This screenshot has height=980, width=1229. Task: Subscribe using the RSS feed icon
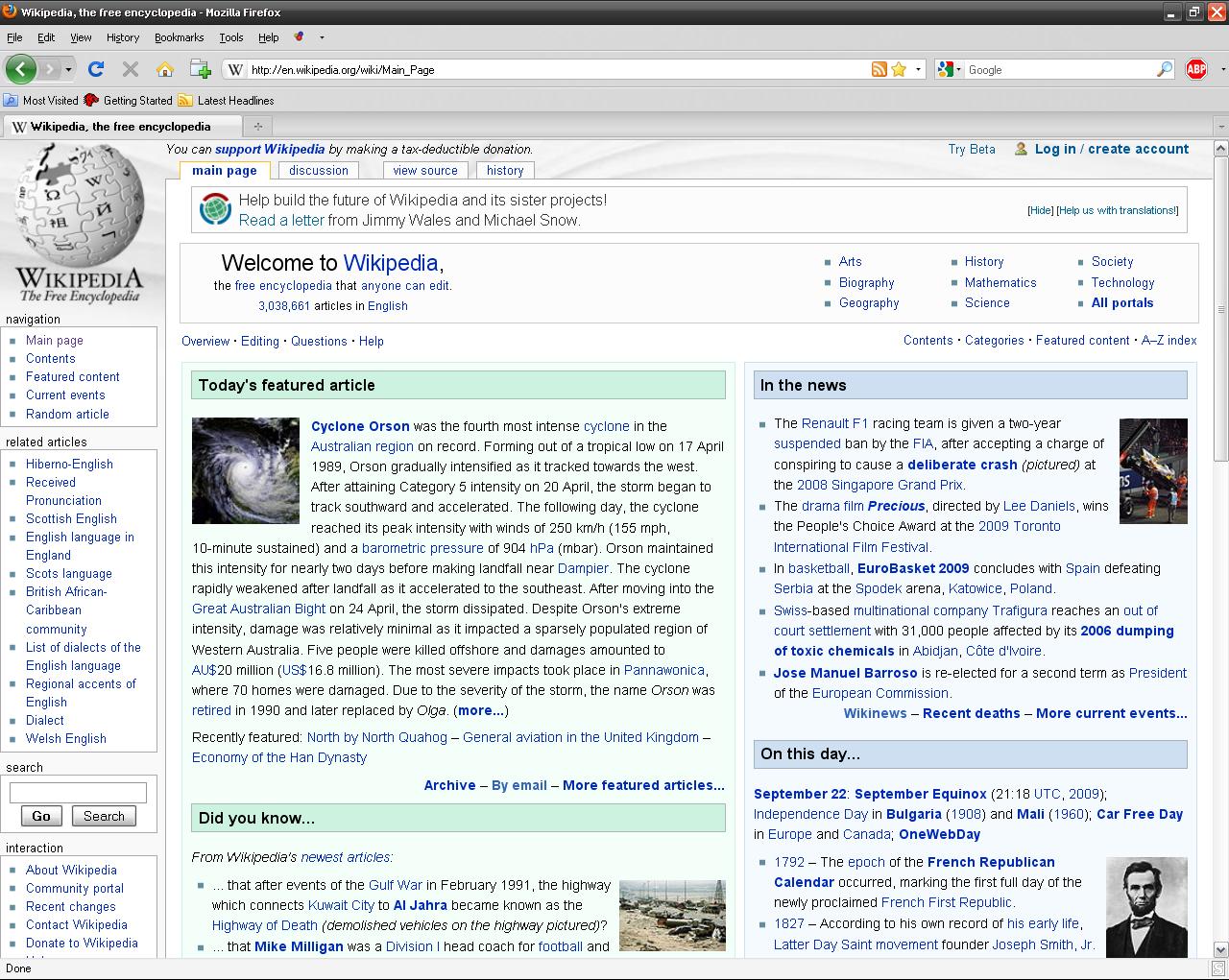879,69
